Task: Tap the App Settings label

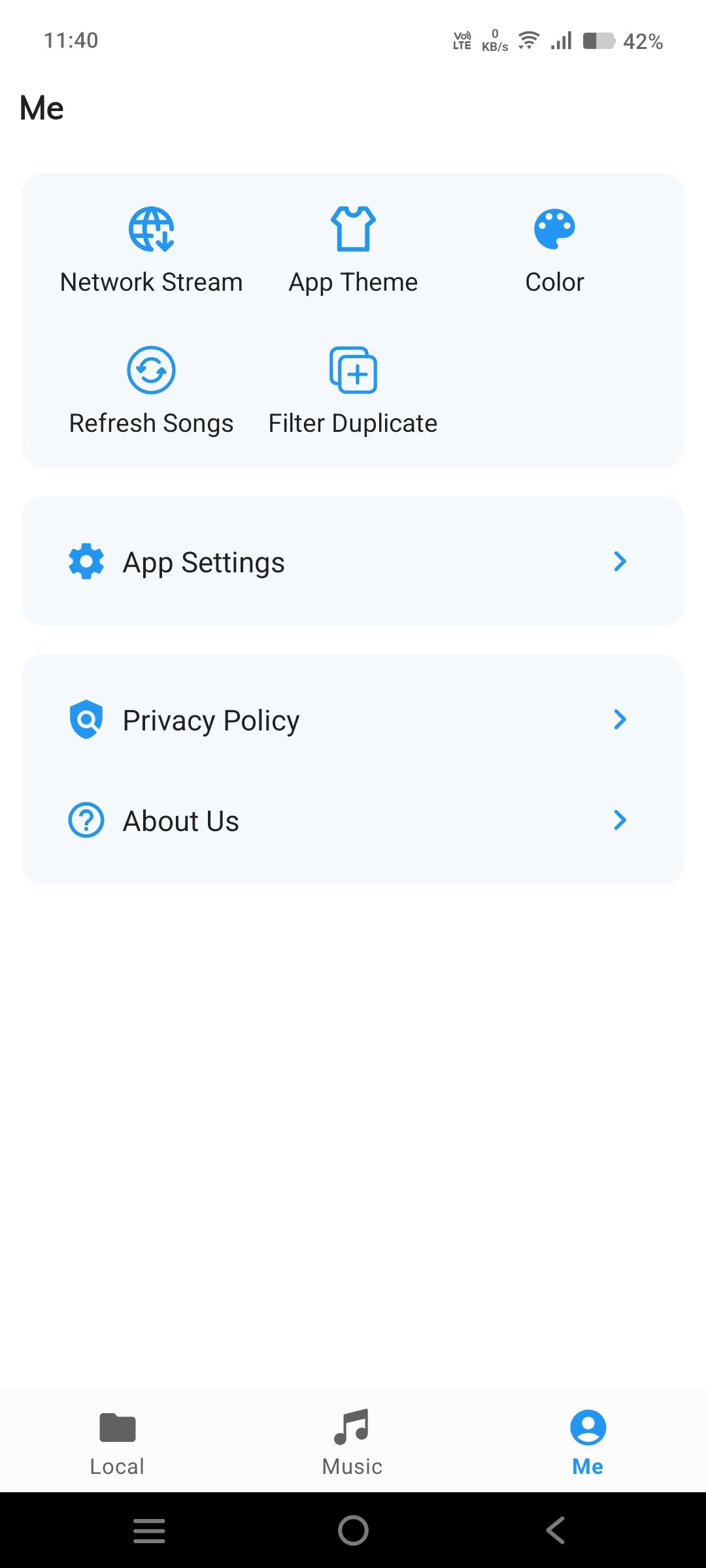Action: click(204, 563)
